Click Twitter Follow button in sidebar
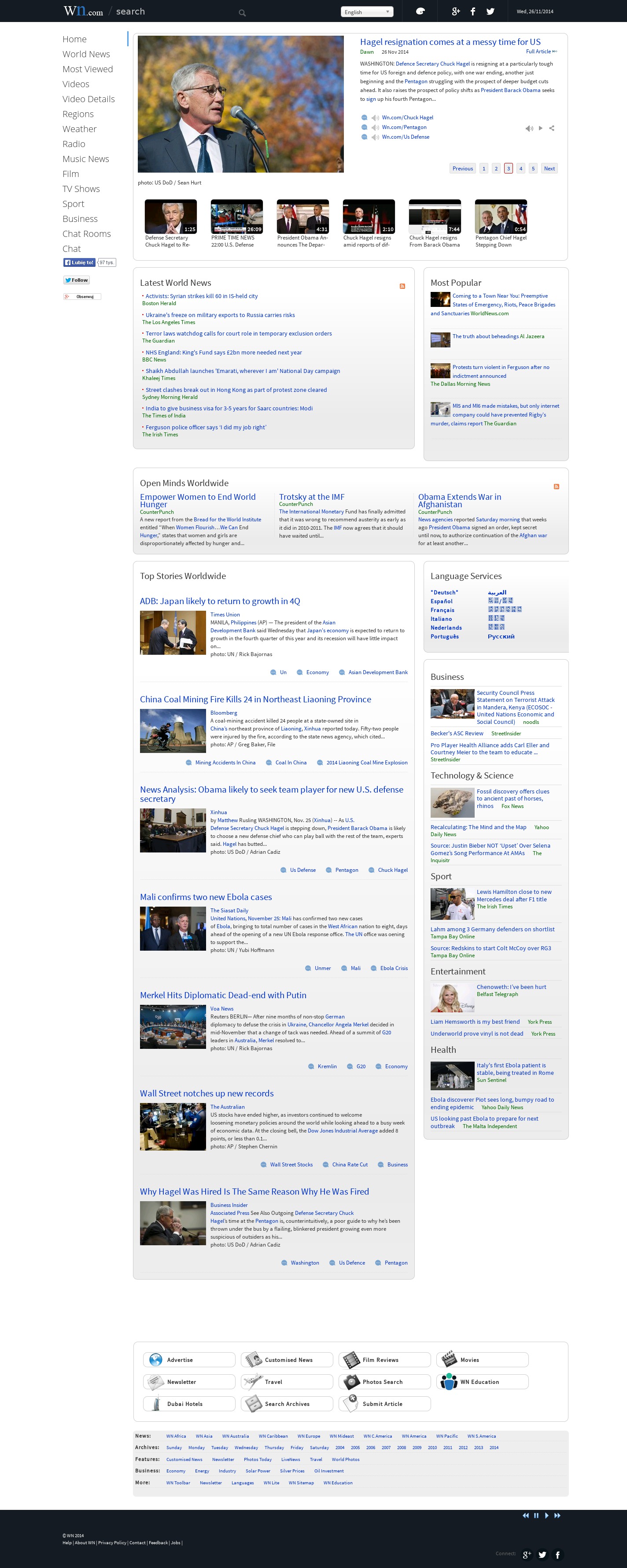The height and width of the screenshot is (1568, 627). pyautogui.click(x=77, y=280)
